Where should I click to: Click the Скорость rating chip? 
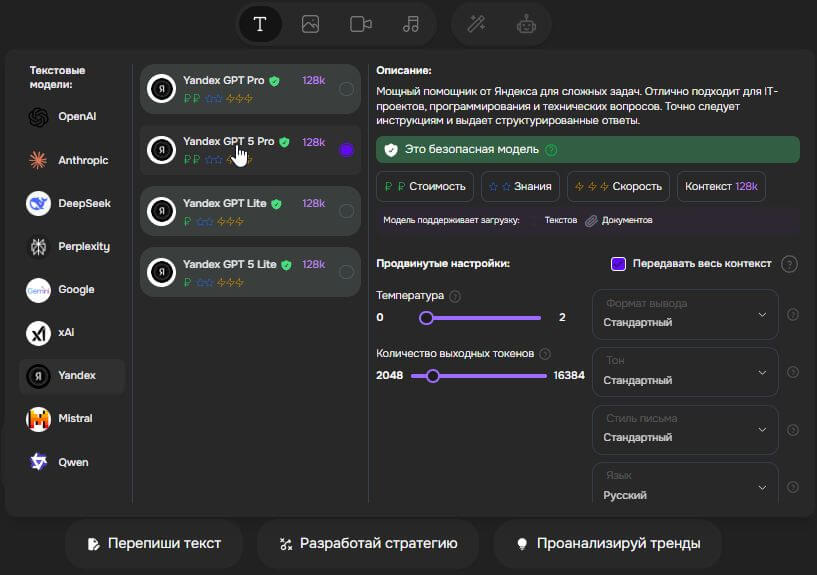[618, 186]
